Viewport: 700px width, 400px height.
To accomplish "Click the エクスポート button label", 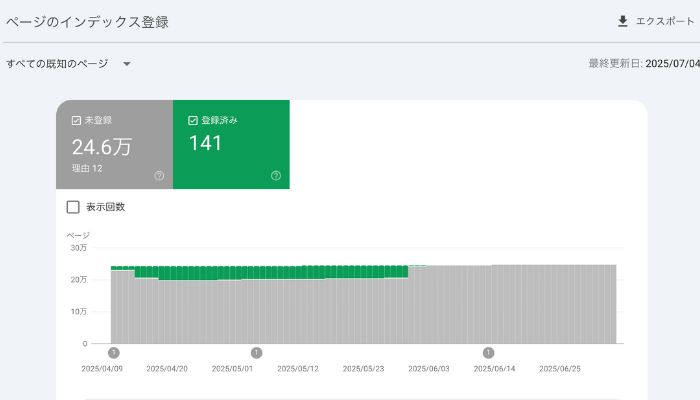I will [665, 21].
